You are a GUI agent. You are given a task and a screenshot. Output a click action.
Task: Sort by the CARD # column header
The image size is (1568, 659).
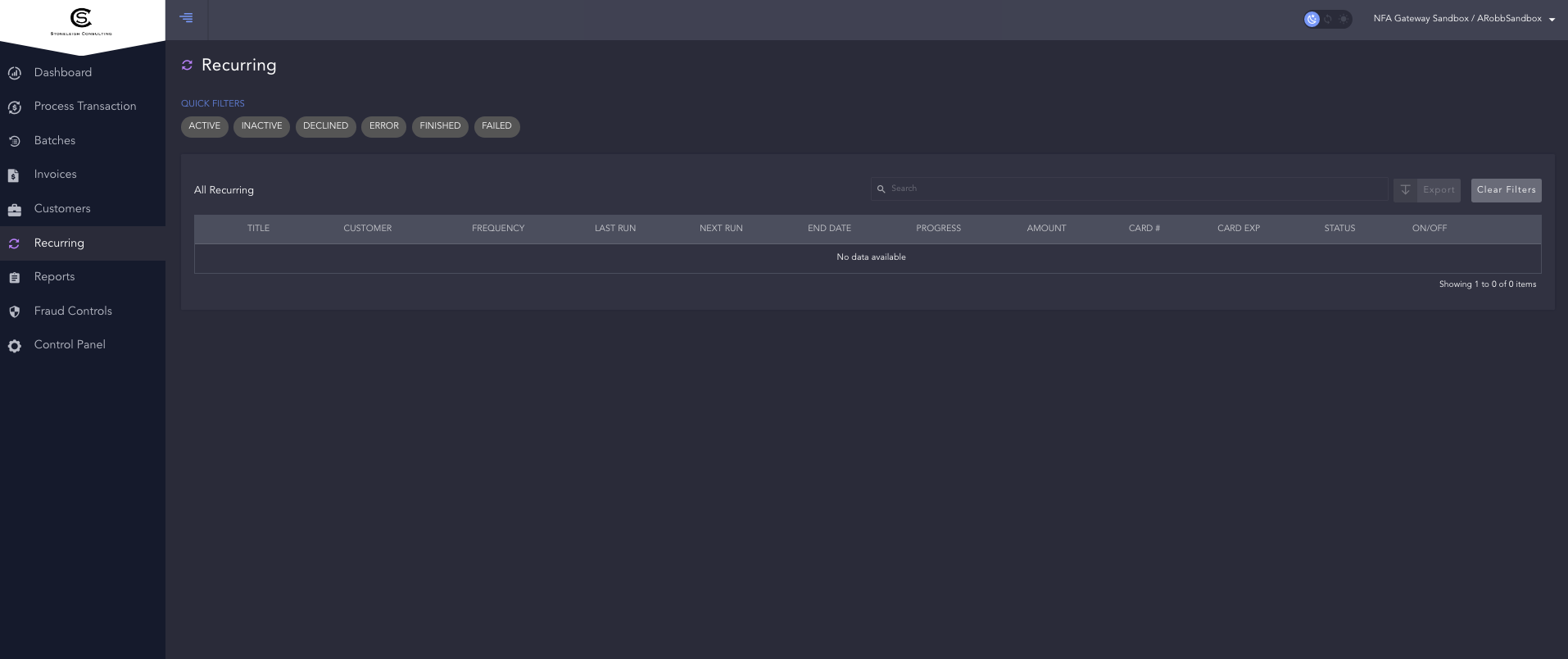(x=1144, y=229)
